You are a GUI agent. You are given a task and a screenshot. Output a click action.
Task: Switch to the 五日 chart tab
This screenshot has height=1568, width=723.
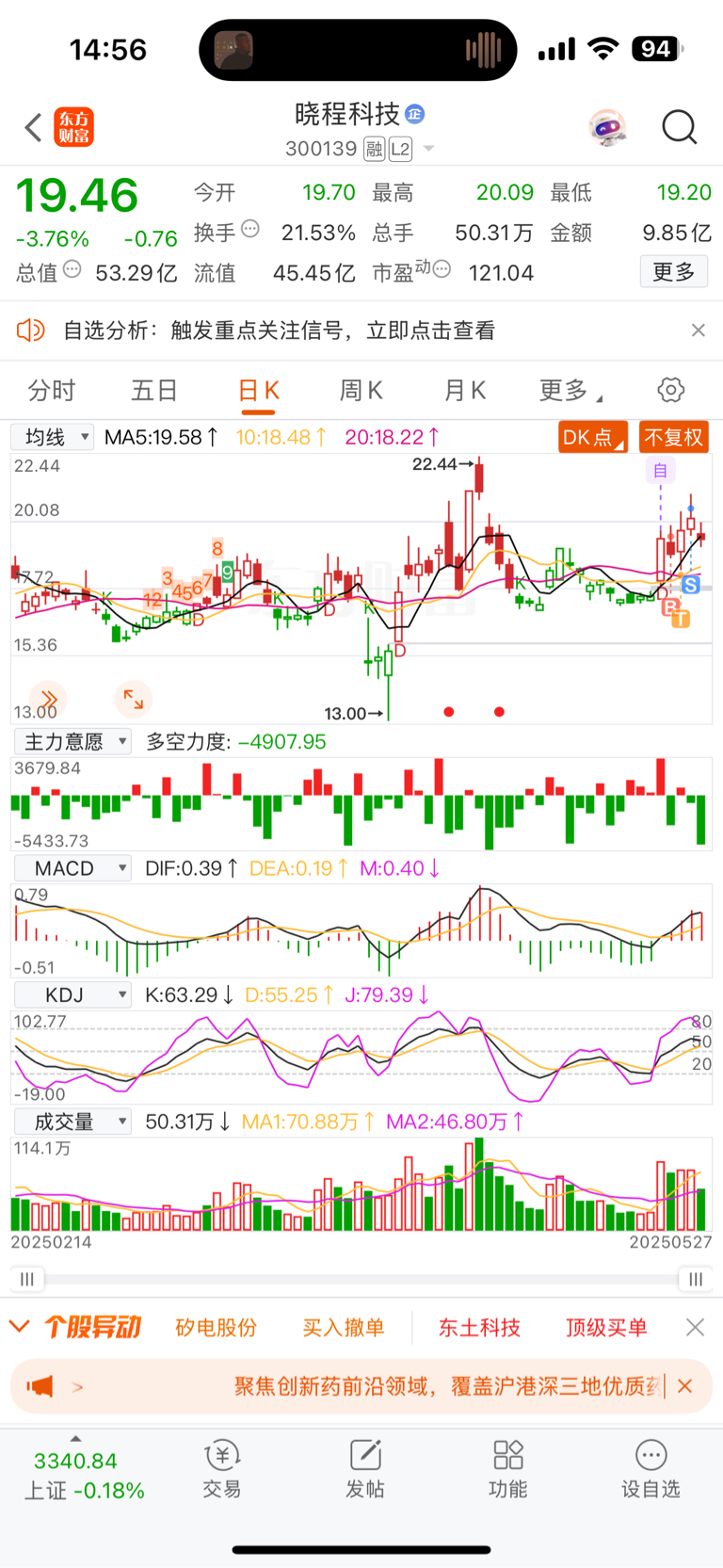tap(154, 391)
